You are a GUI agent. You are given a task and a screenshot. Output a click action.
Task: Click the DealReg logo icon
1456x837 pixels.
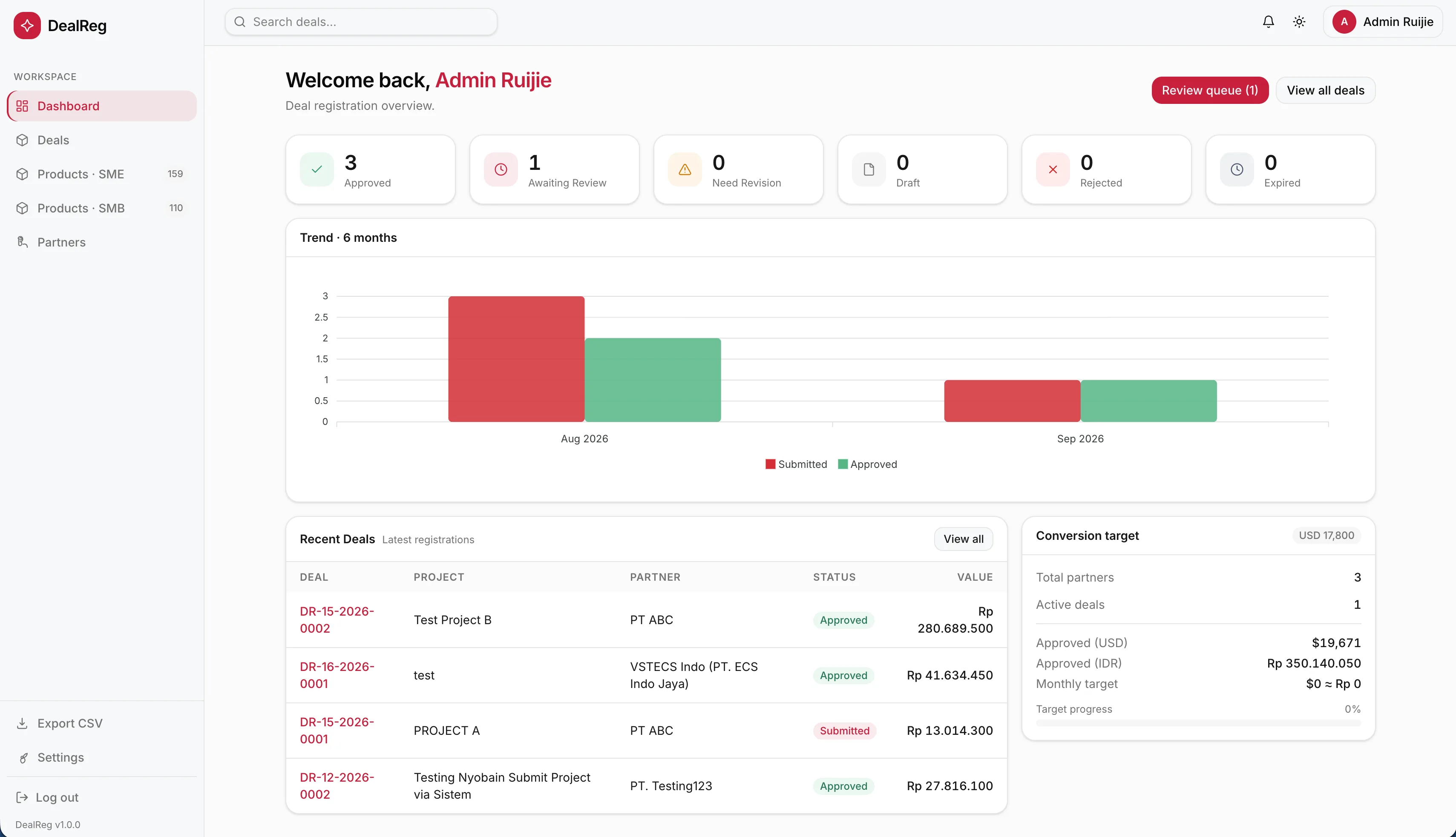(x=27, y=26)
